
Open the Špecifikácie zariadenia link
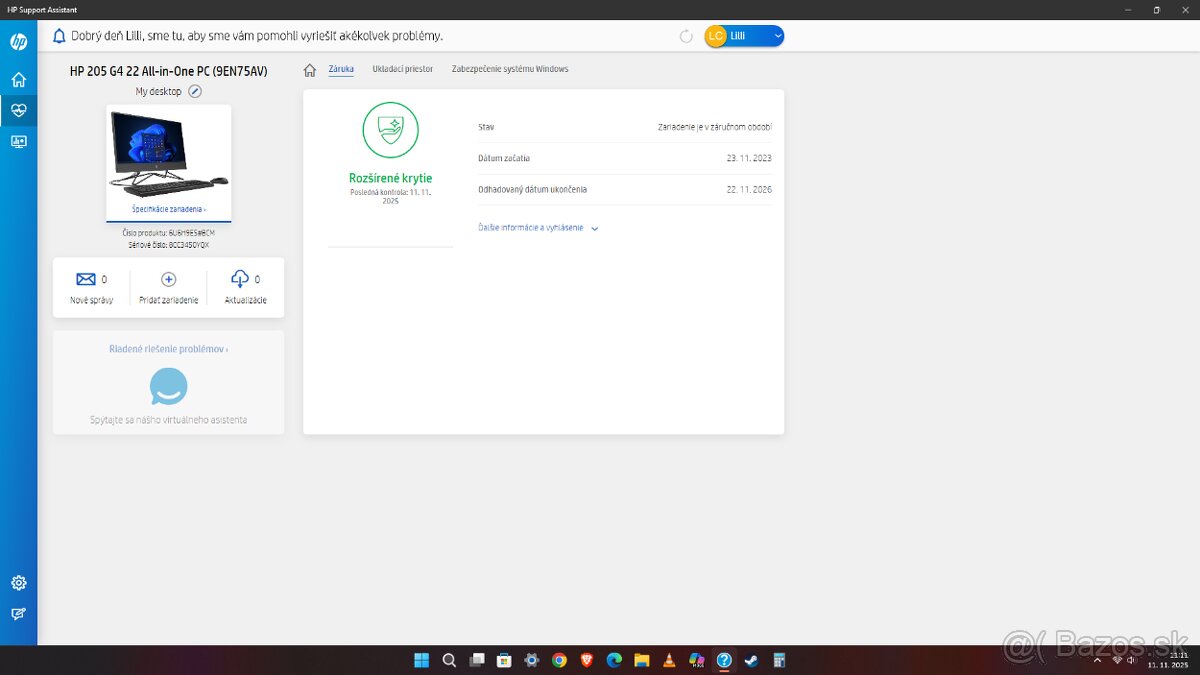click(167, 209)
